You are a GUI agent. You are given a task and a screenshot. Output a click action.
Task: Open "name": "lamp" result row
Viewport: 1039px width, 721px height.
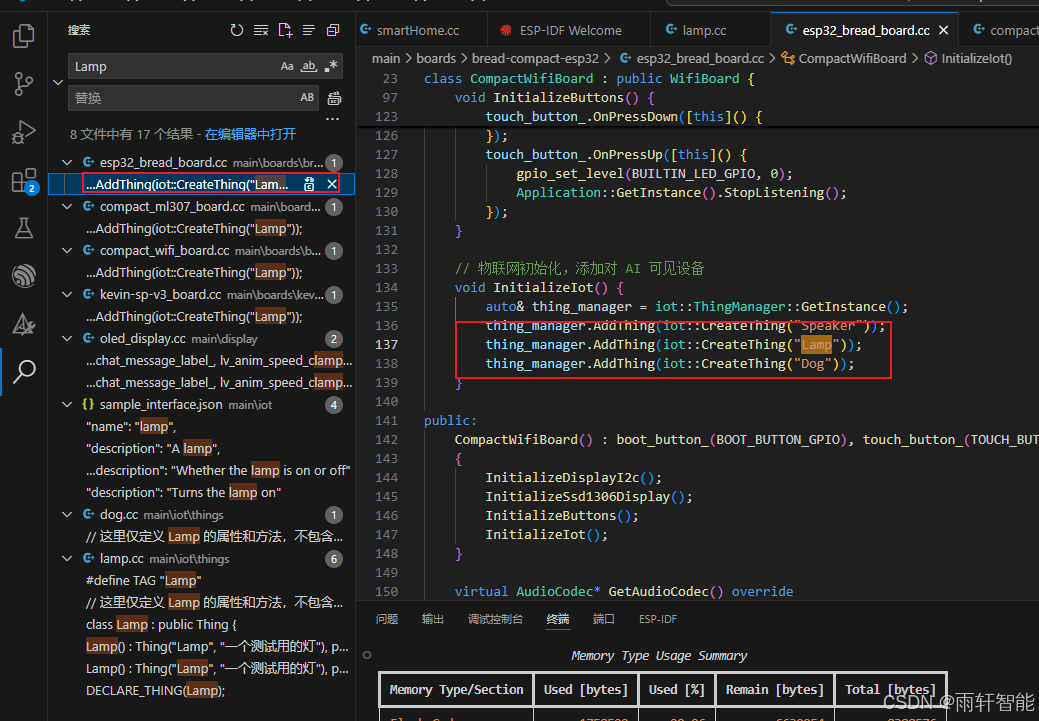pos(131,427)
